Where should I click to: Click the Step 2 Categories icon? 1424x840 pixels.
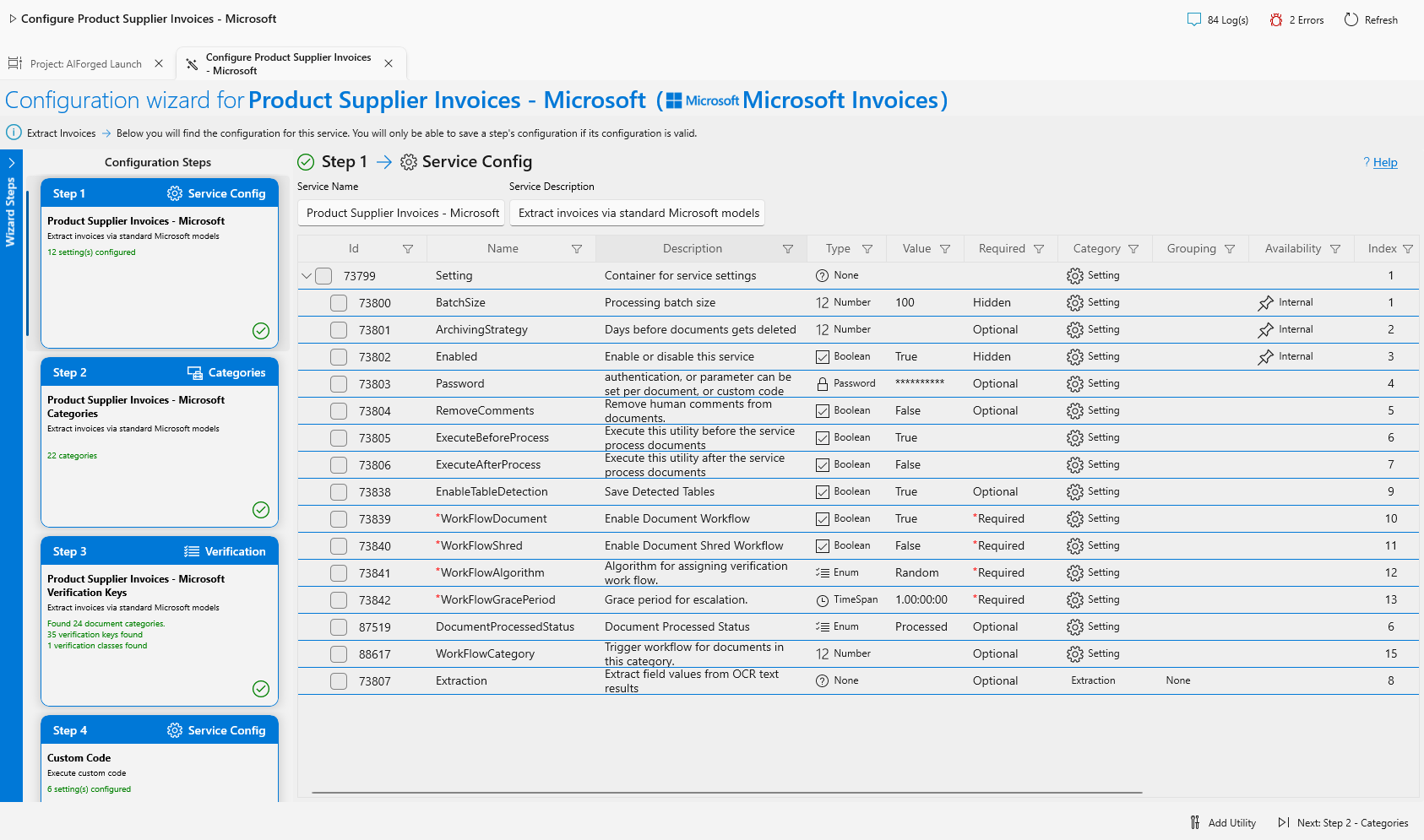pyautogui.click(x=195, y=372)
